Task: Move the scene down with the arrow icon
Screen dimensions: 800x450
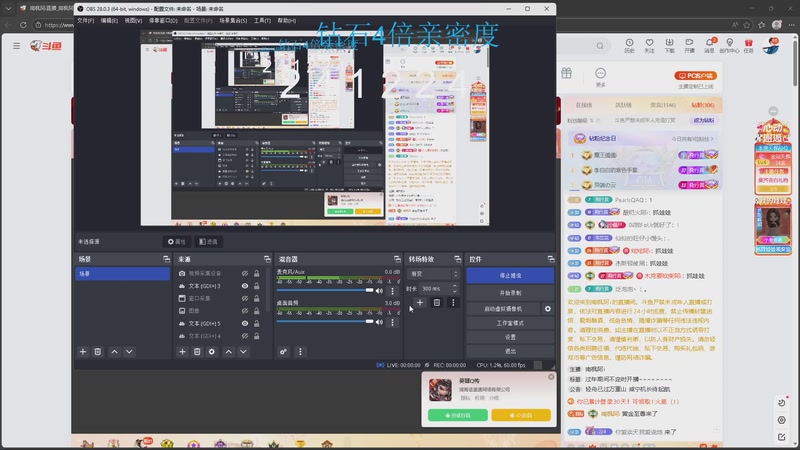Action: tap(129, 352)
